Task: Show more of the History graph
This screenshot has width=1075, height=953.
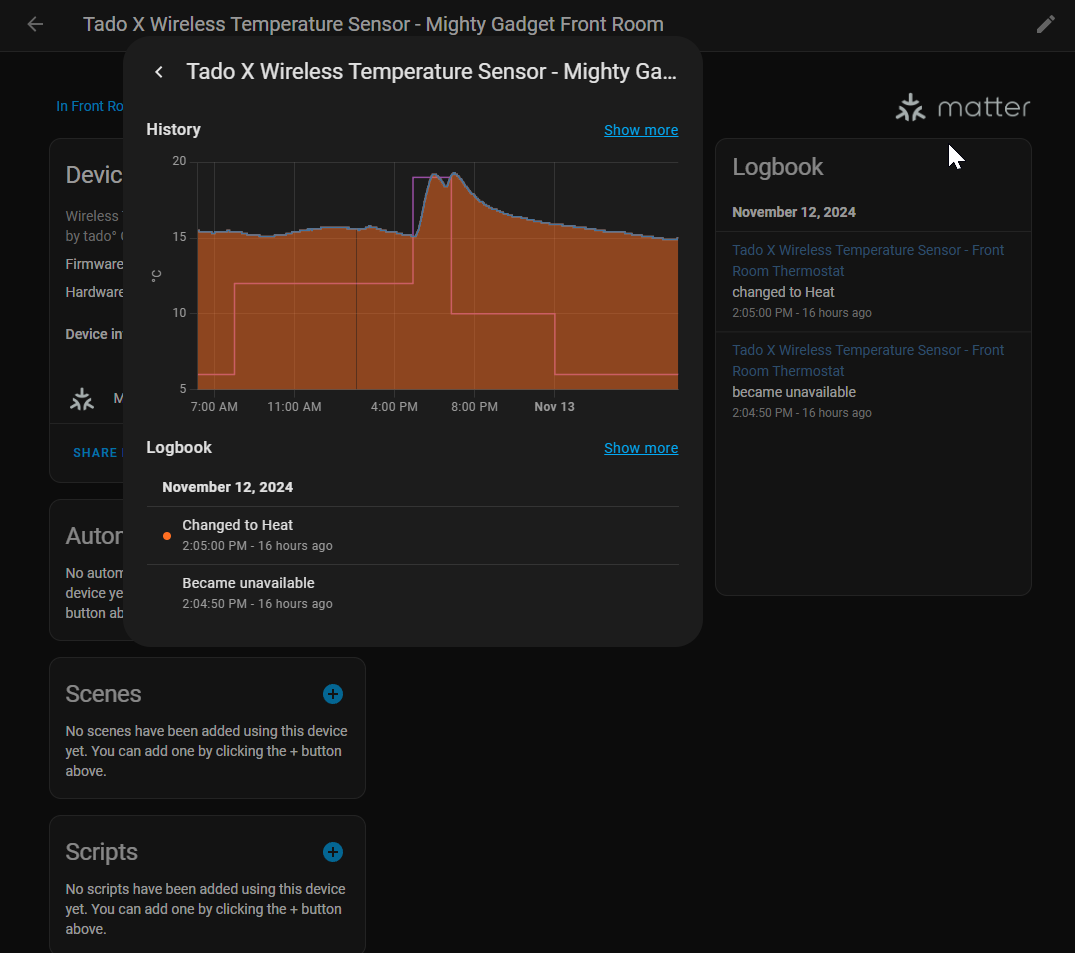Action: [640, 130]
